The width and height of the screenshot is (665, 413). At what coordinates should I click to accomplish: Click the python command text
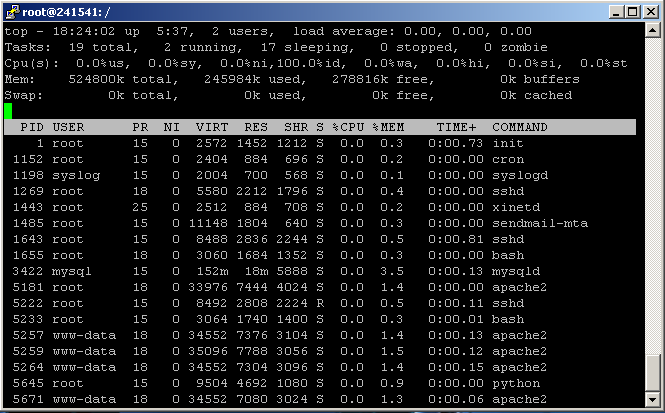click(x=516, y=383)
